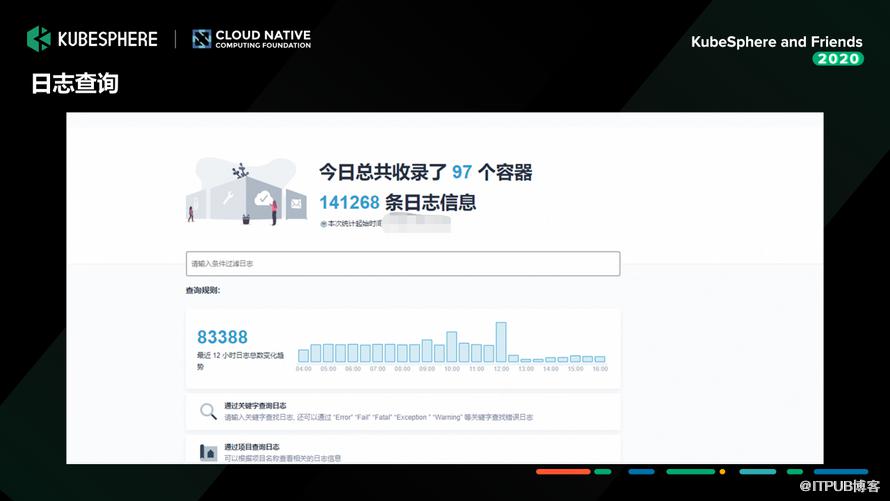Click the '14:00' chart axis label

(x=551, y=369)
